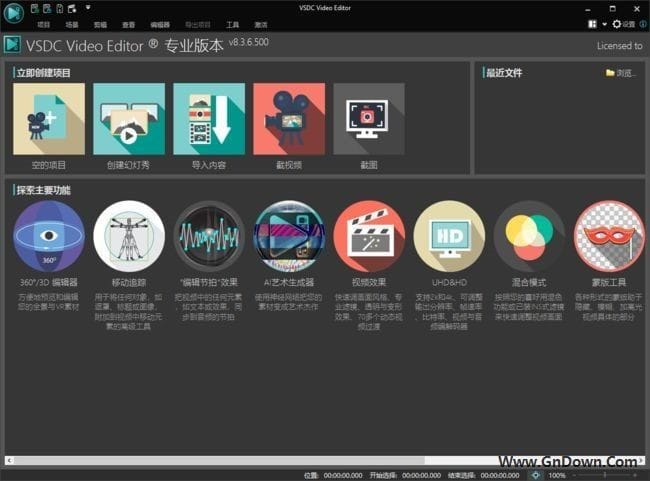Viewport: 650px width, 481px height.
Task: Click the VSDC application logo button
Action: [14, 12]
